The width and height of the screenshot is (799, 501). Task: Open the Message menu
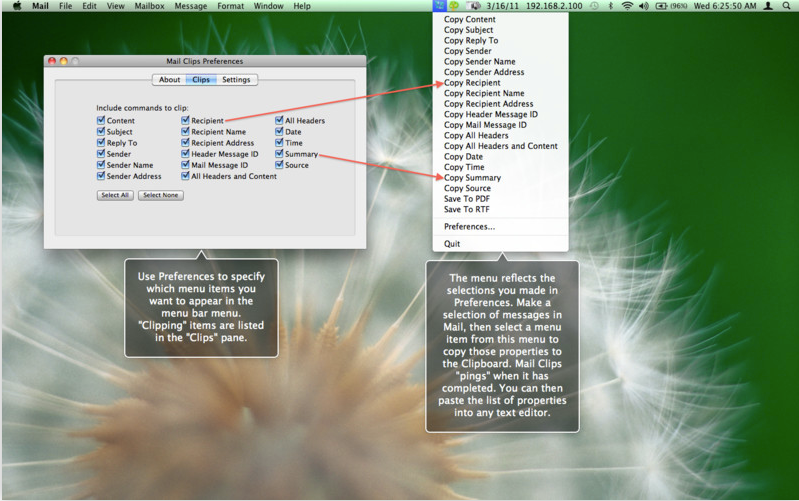point(191,6)
